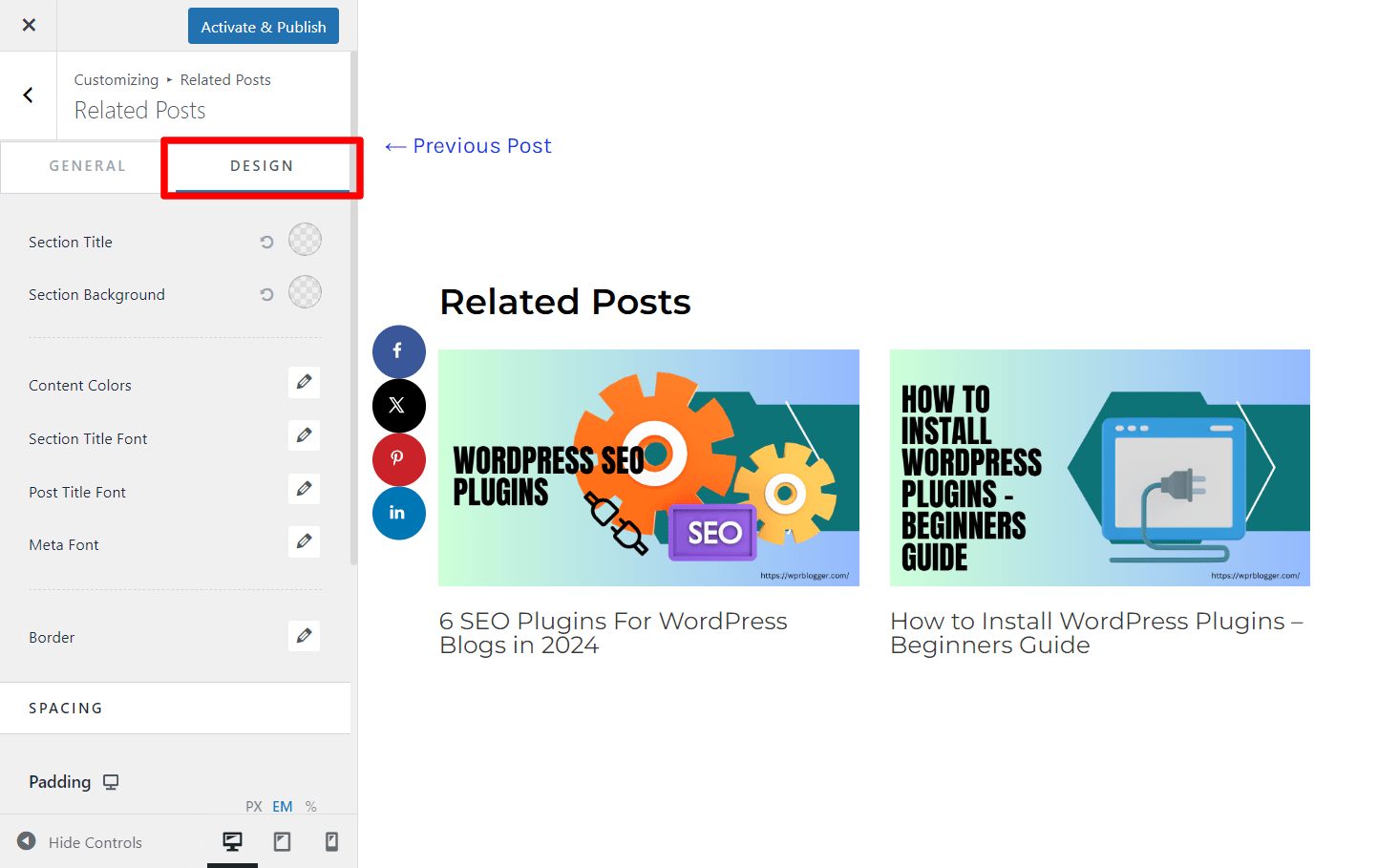Open the edit pencil for Content Colors
1399x868 pixels.
(304, 382)
